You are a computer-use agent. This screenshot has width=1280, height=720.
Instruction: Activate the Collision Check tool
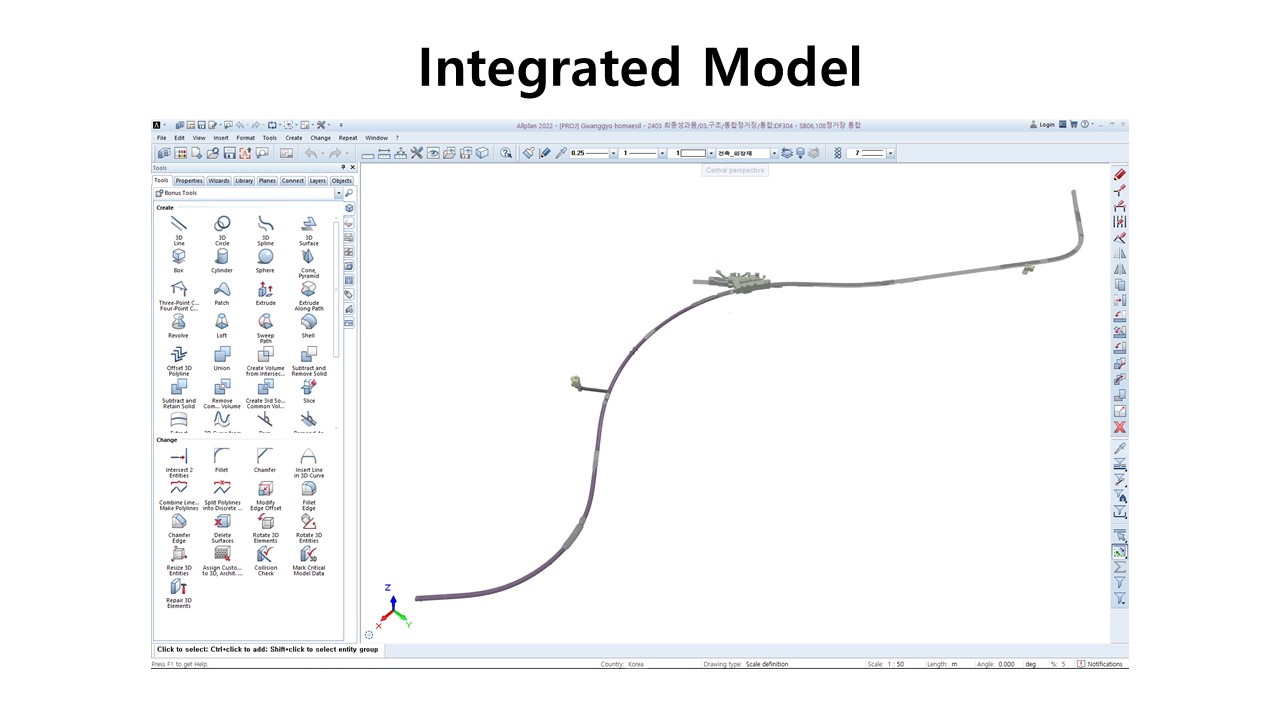click(265, 554)
